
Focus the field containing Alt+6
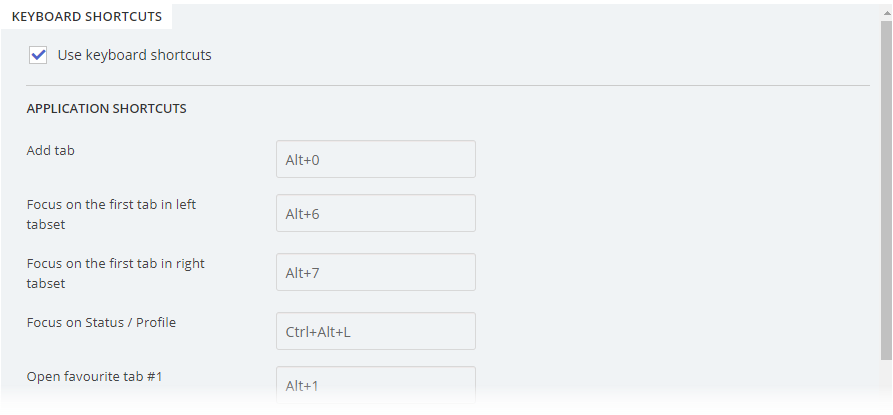click(375, 213)
